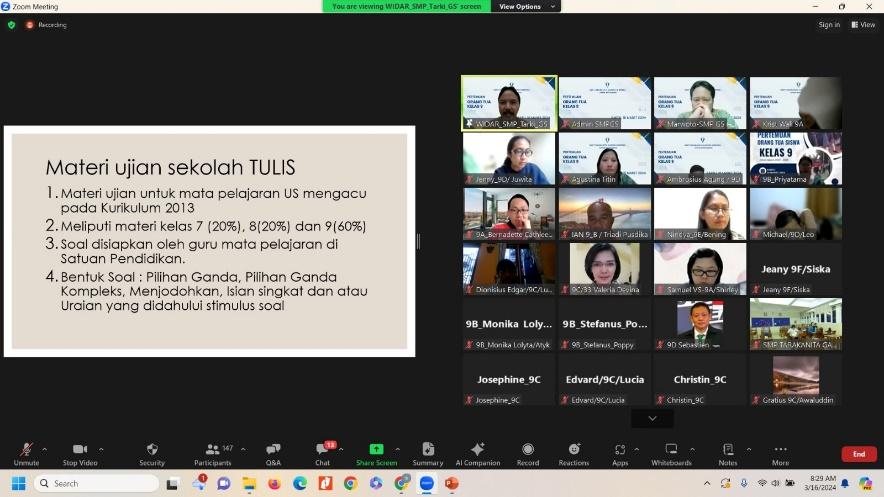
Task: Open PowerPoint from the taskbar
Action: coord(452,483)
